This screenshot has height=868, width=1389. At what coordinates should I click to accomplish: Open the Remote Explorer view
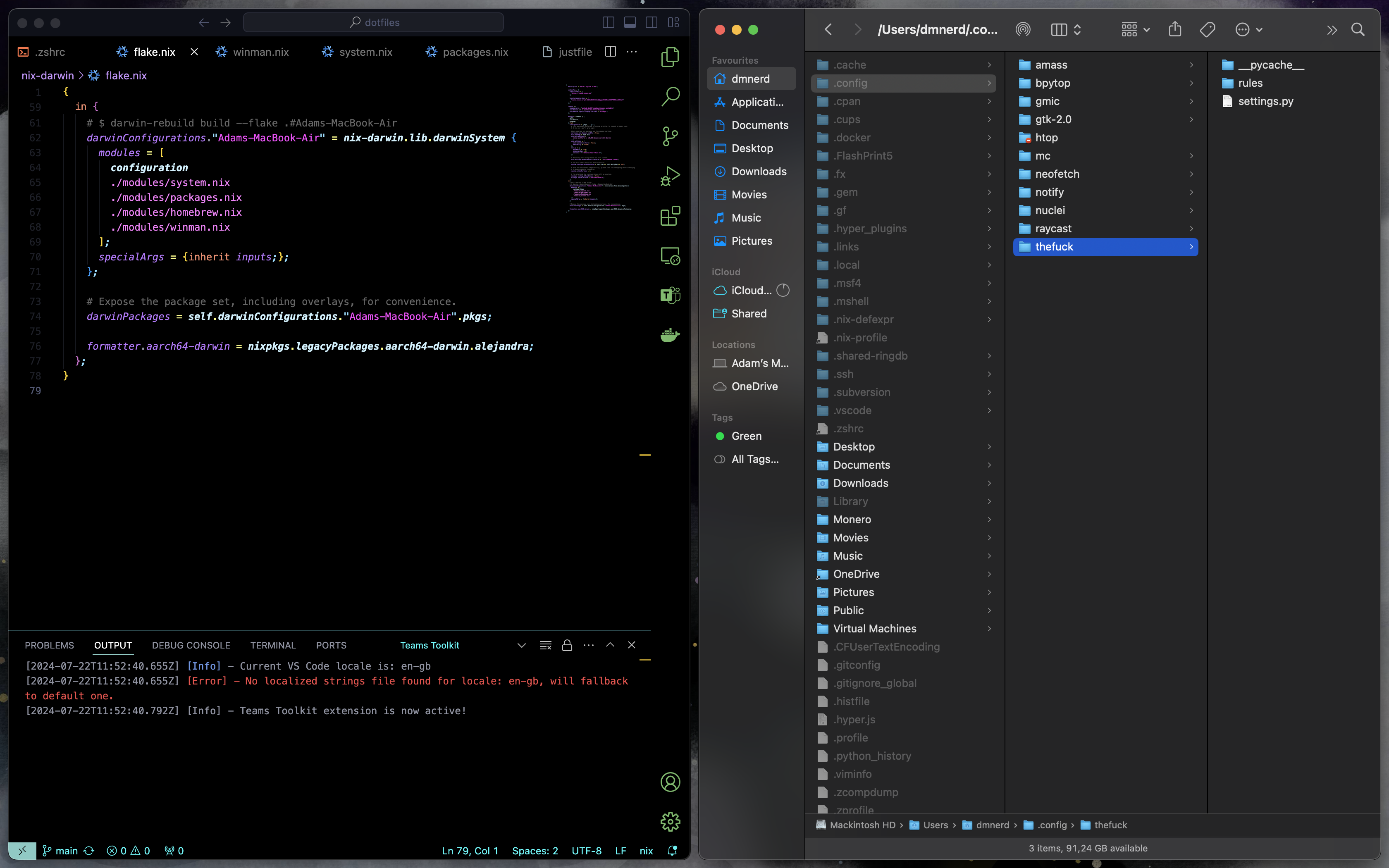670,255
